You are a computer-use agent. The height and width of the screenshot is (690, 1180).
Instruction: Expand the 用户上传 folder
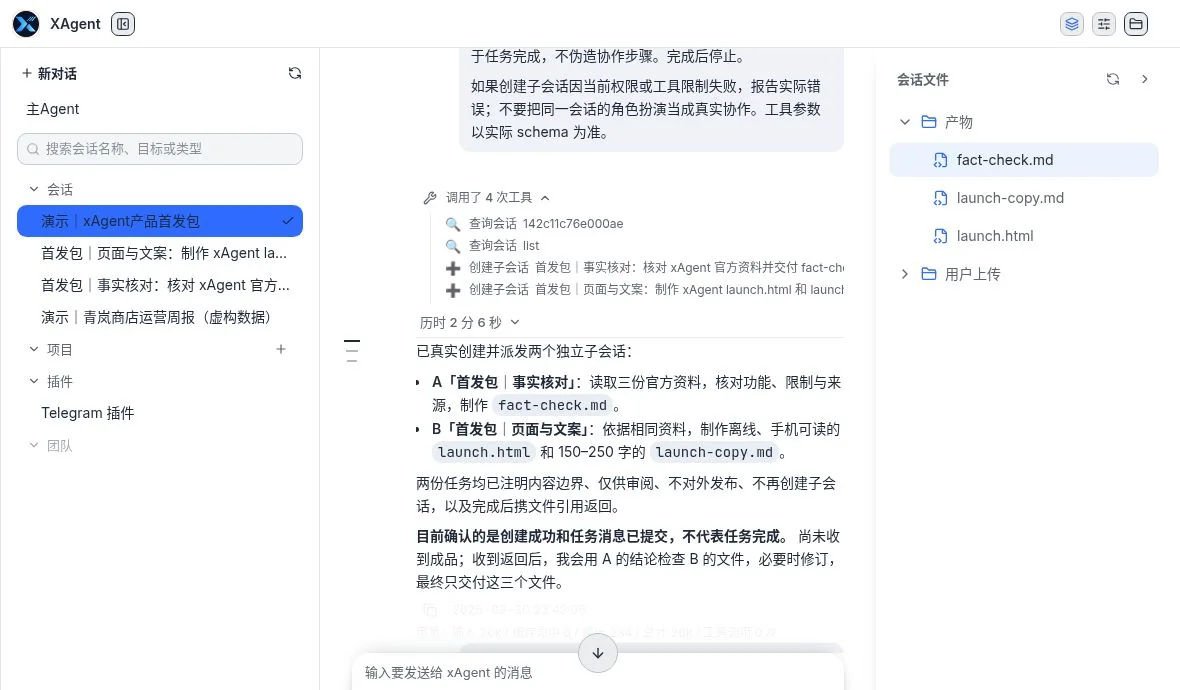pos(905,274)
